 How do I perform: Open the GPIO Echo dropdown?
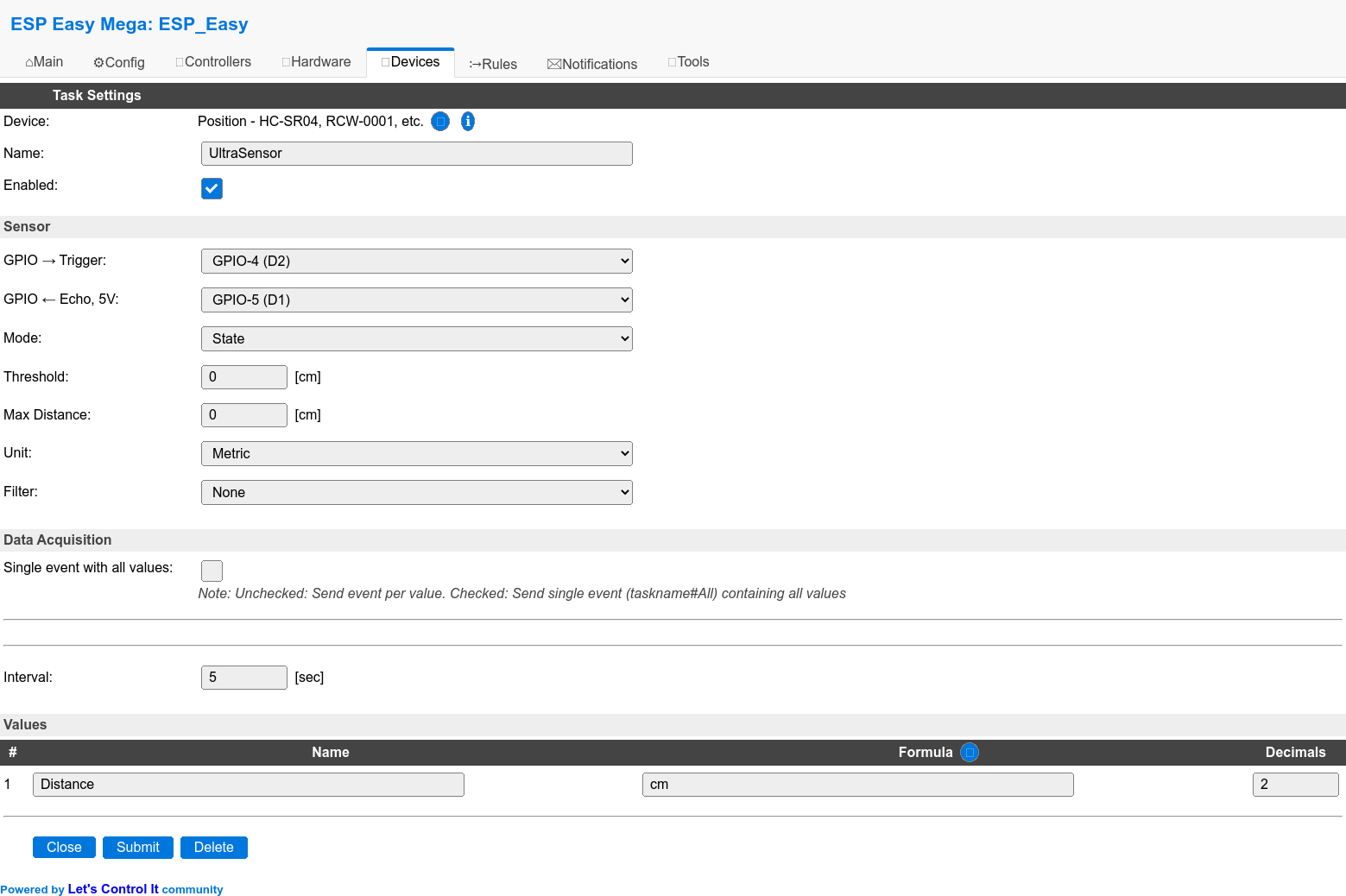tap(417, 300)
